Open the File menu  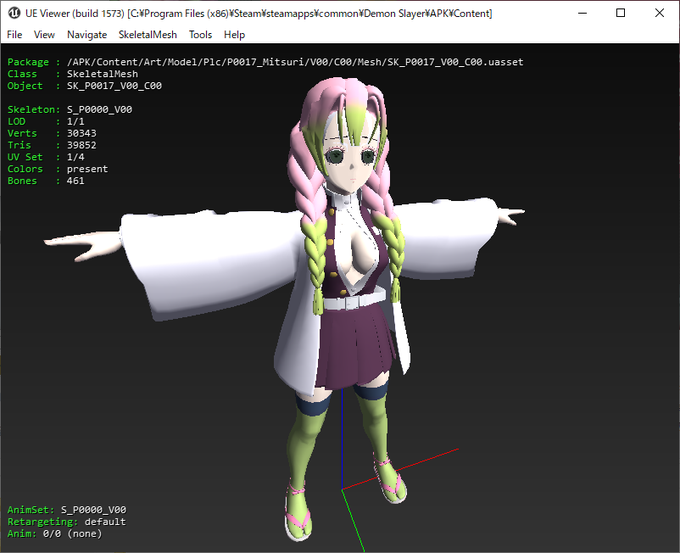[14, 35]
